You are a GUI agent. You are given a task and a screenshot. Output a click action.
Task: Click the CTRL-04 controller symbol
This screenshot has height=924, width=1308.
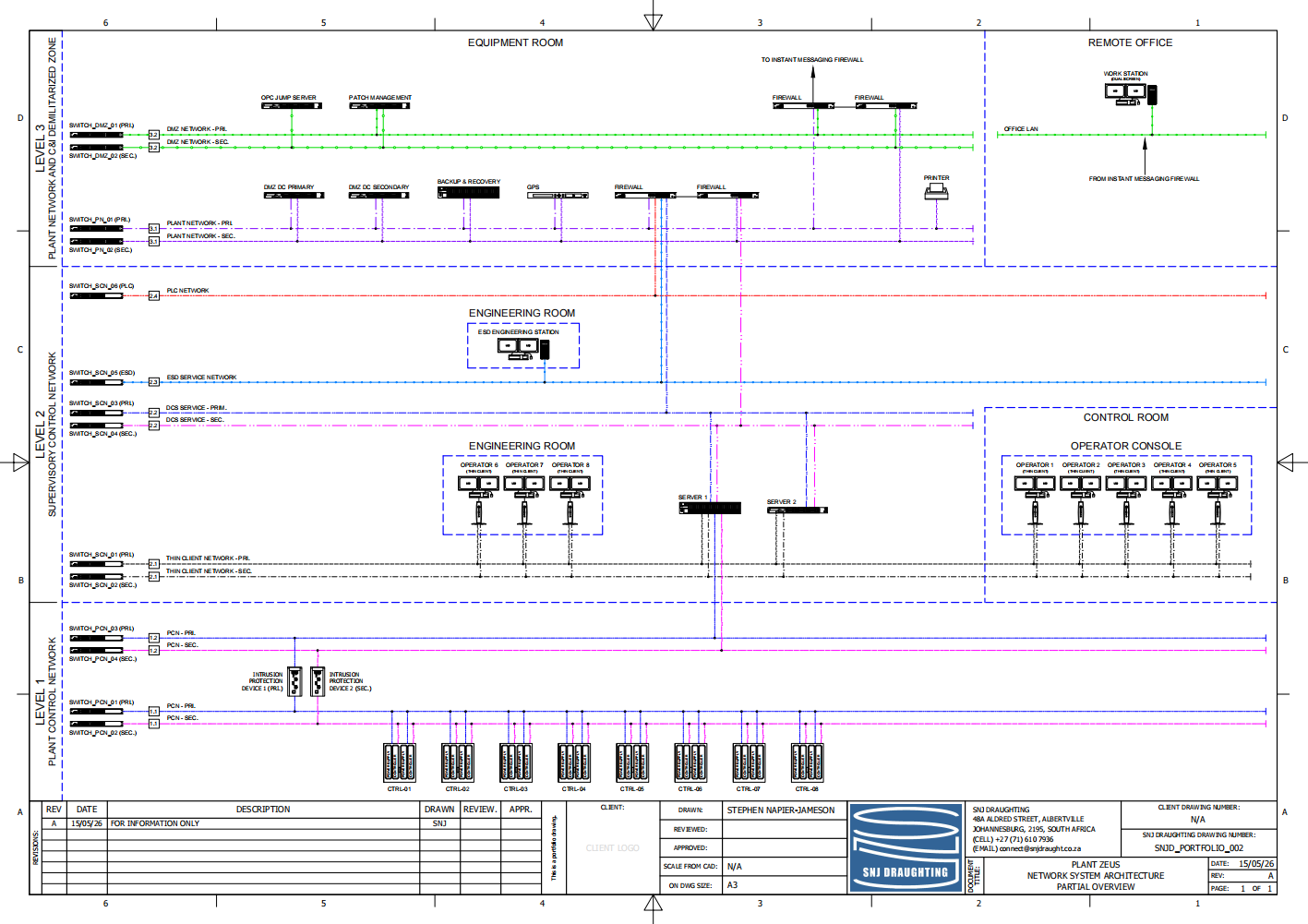coord(574,762)
